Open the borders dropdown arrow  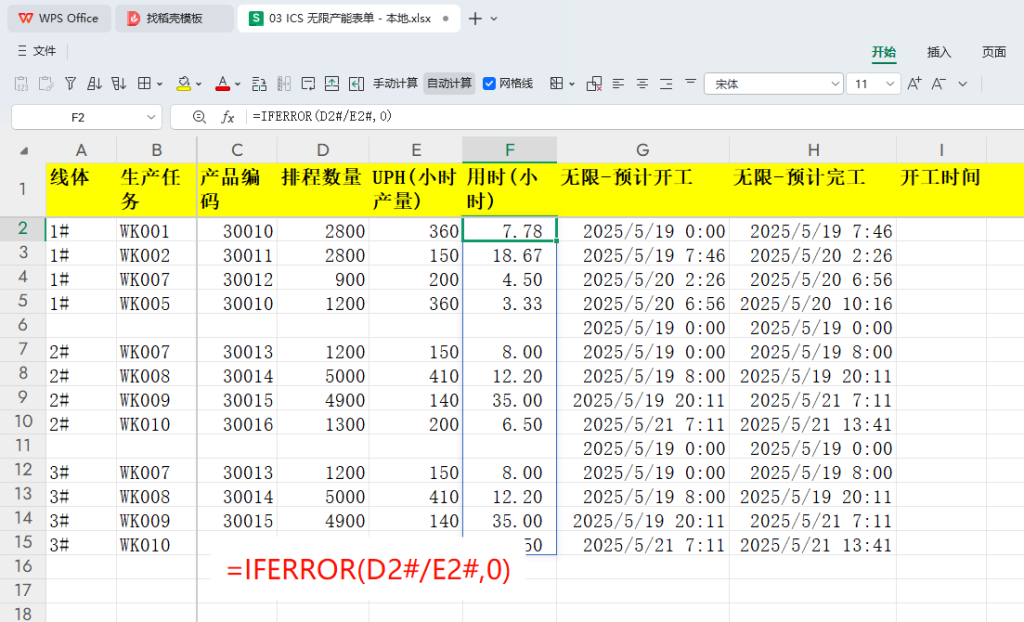159,84
